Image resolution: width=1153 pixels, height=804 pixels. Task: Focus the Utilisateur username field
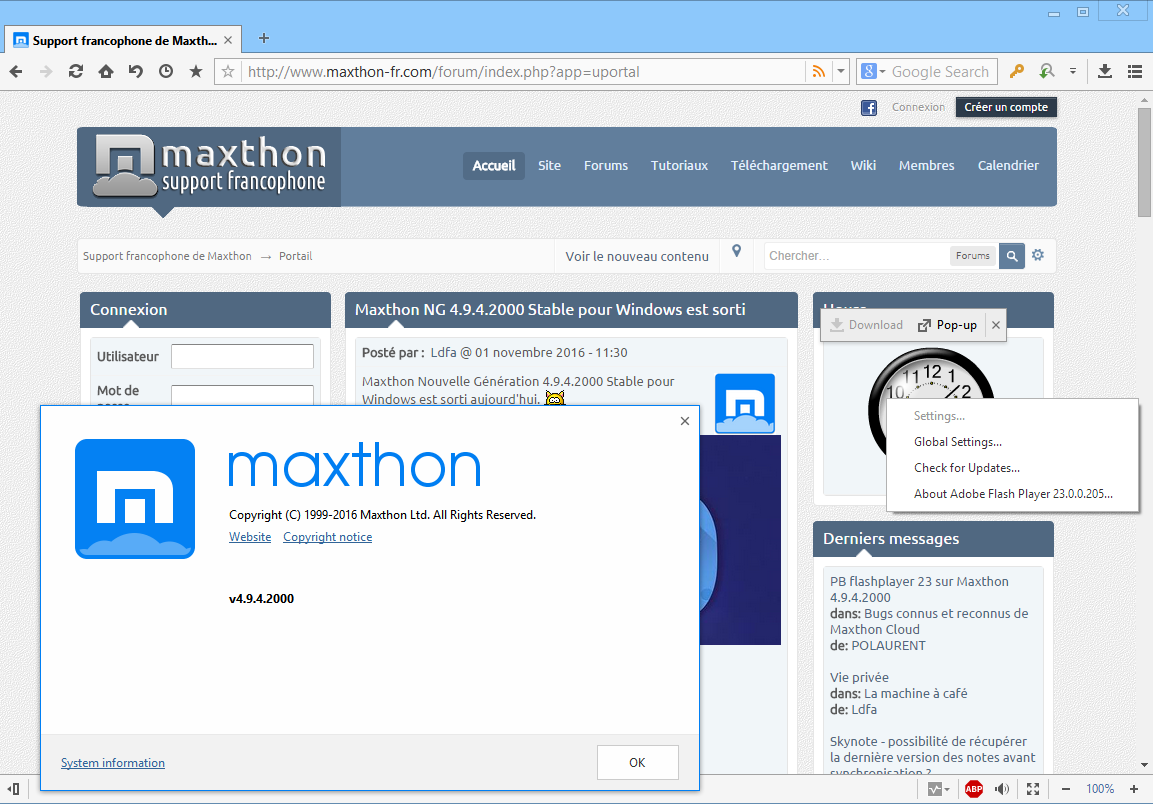[243, 357]
